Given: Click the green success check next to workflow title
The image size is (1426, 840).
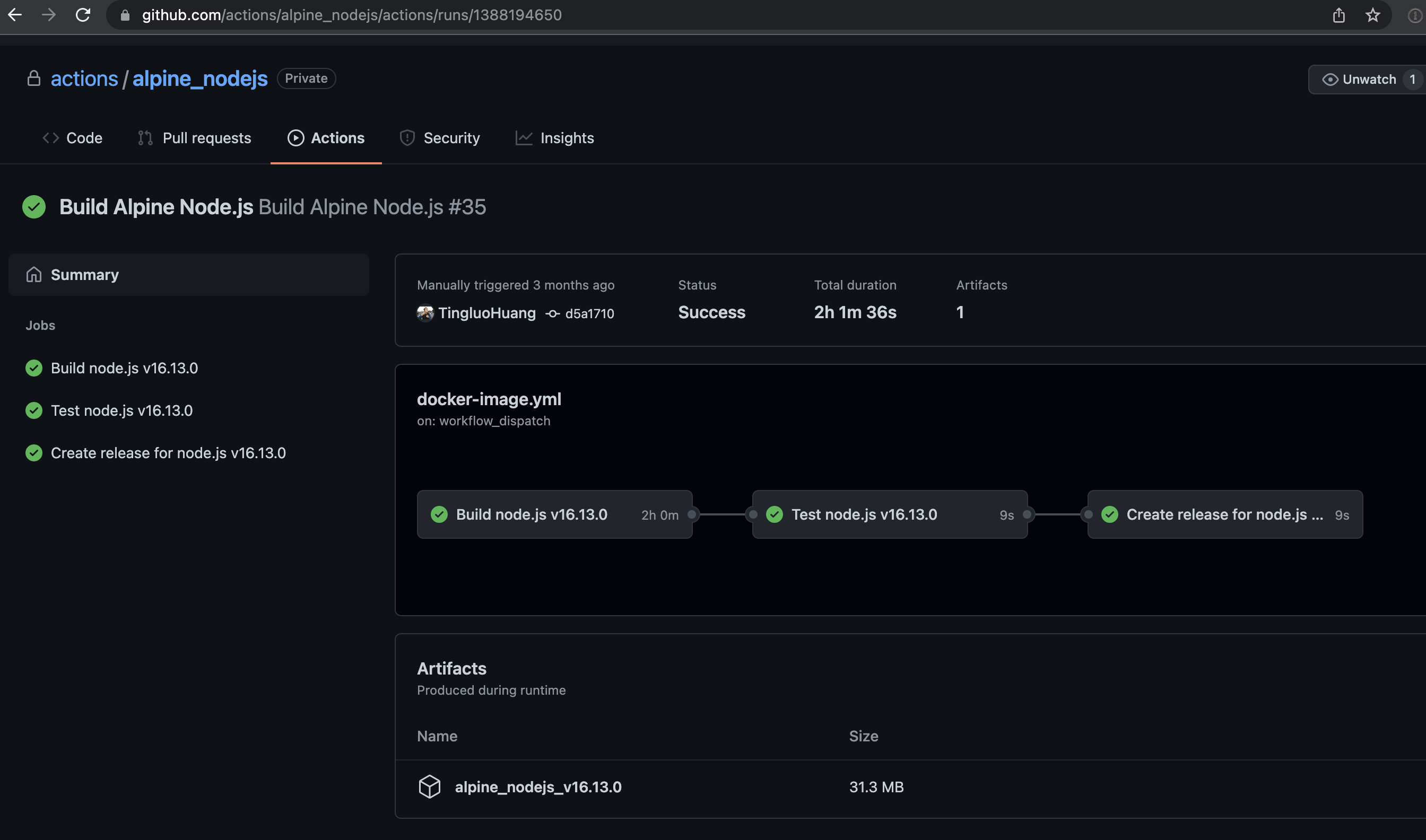Looking at the screenshot, I should [x=34, y=207].
